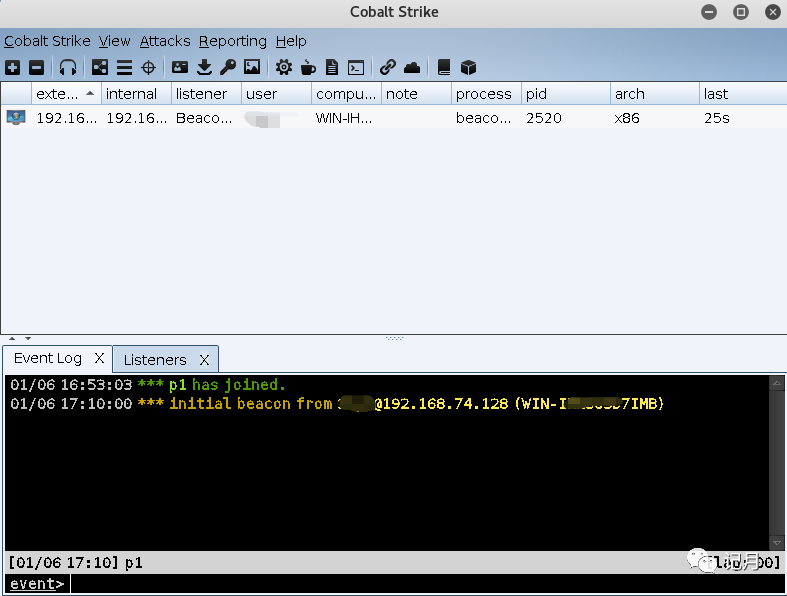Sort by the process column header
Image resolution: width=787 pixels, height=596 pixels.
point(486,94)
